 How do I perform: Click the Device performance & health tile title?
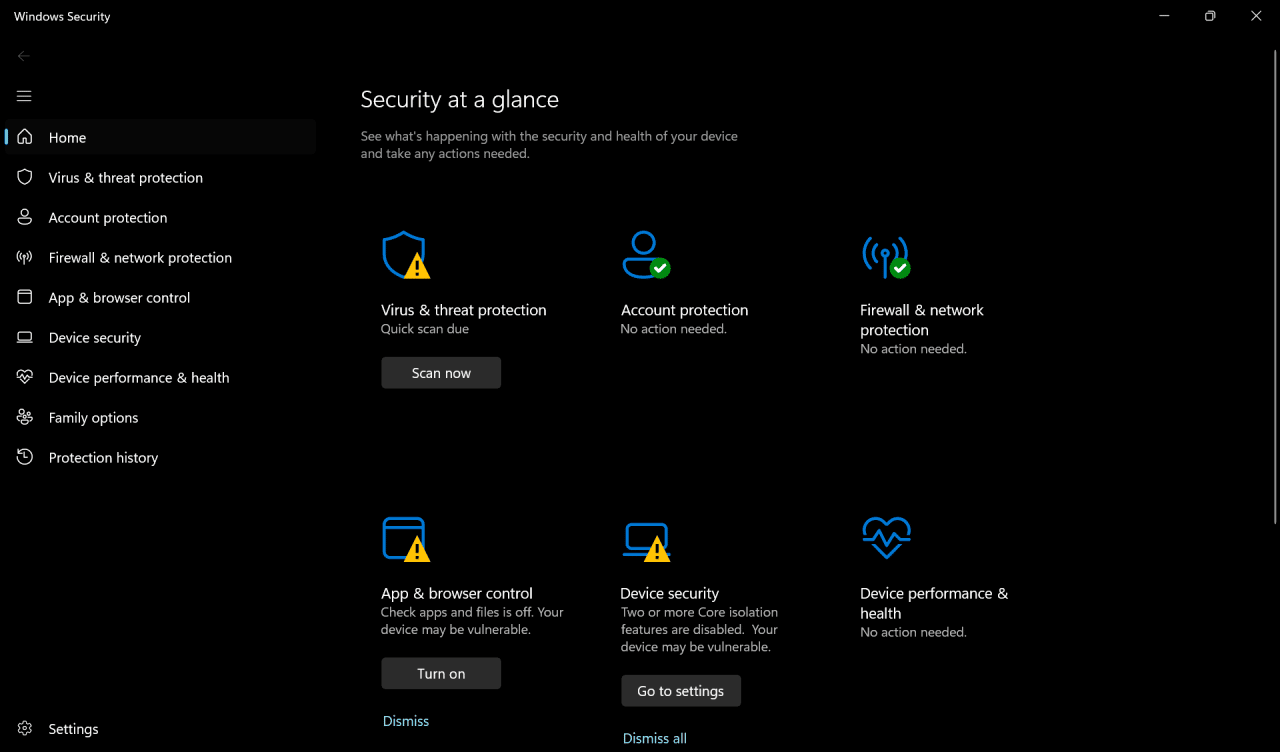(934, 603)
